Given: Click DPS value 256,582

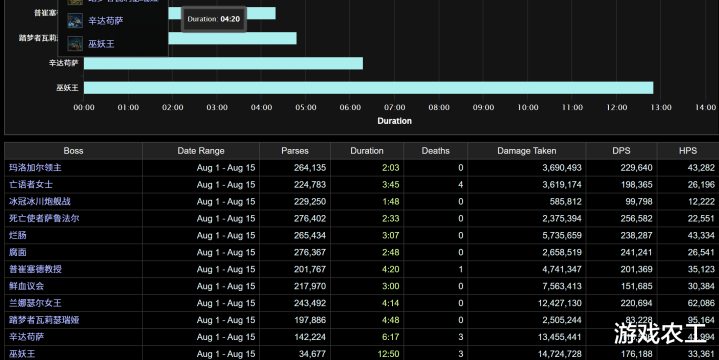Looking at the screenshot, I should (636, 219).
